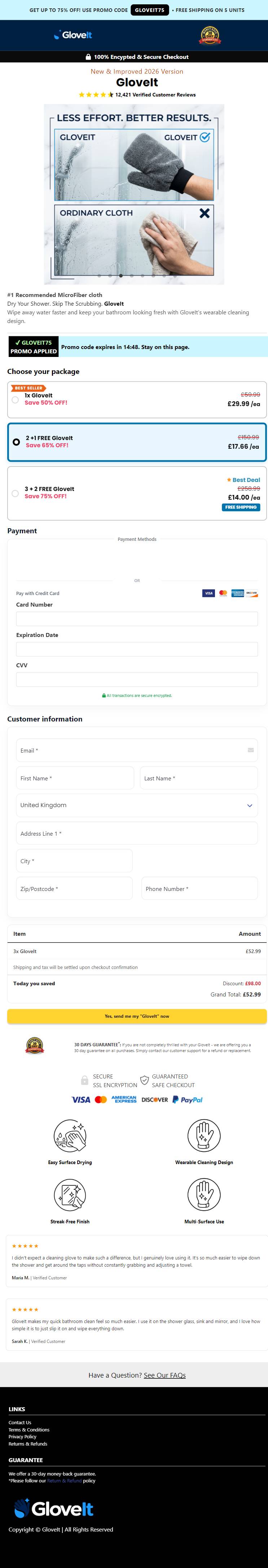The width and height of the screenshot is (268, 1568).
Task: Click the padlock icon beside Secure Checkout
Action: pyautogui.click(x=88, y=57)
